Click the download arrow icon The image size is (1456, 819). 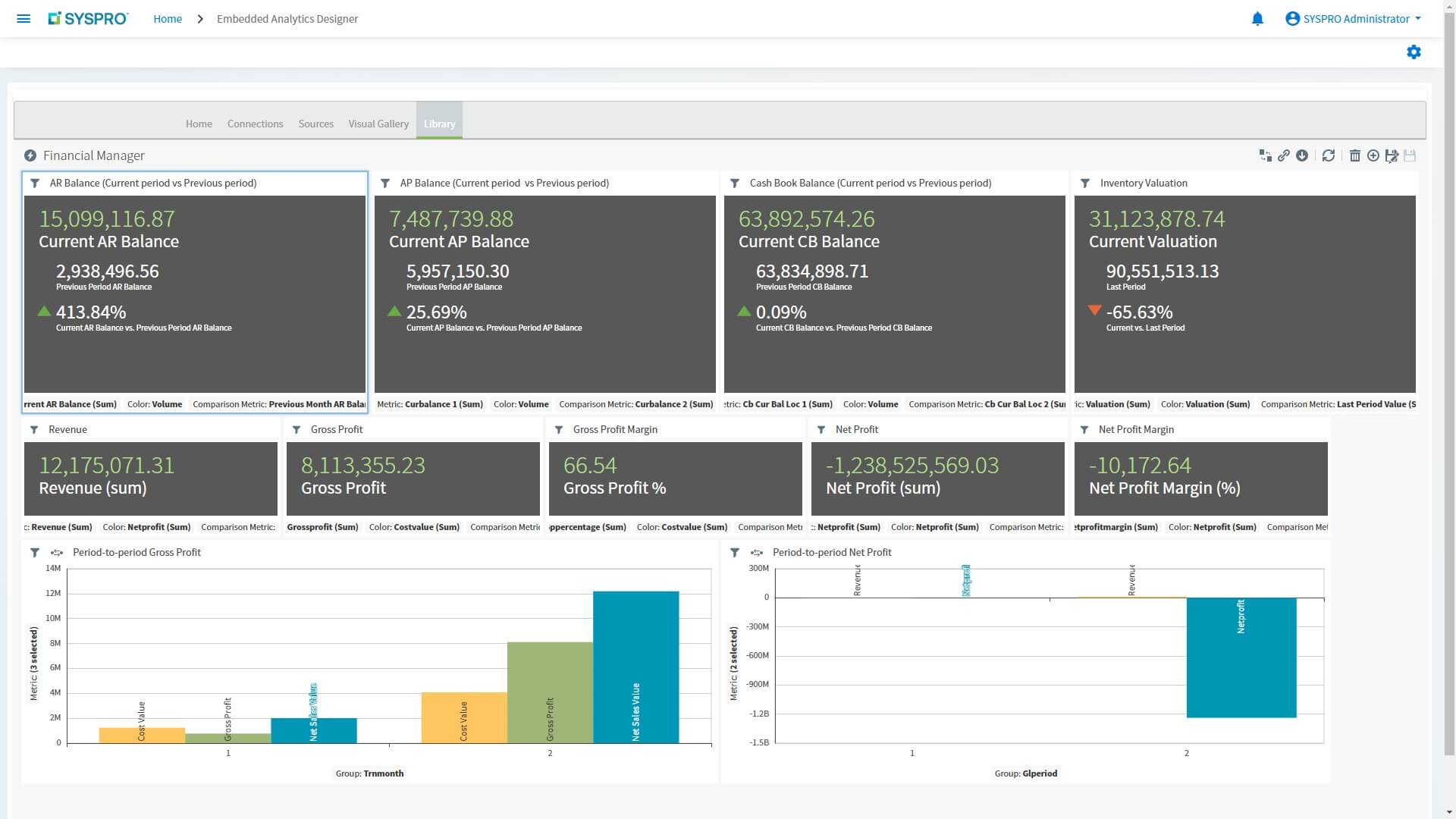pos(1302,155)
